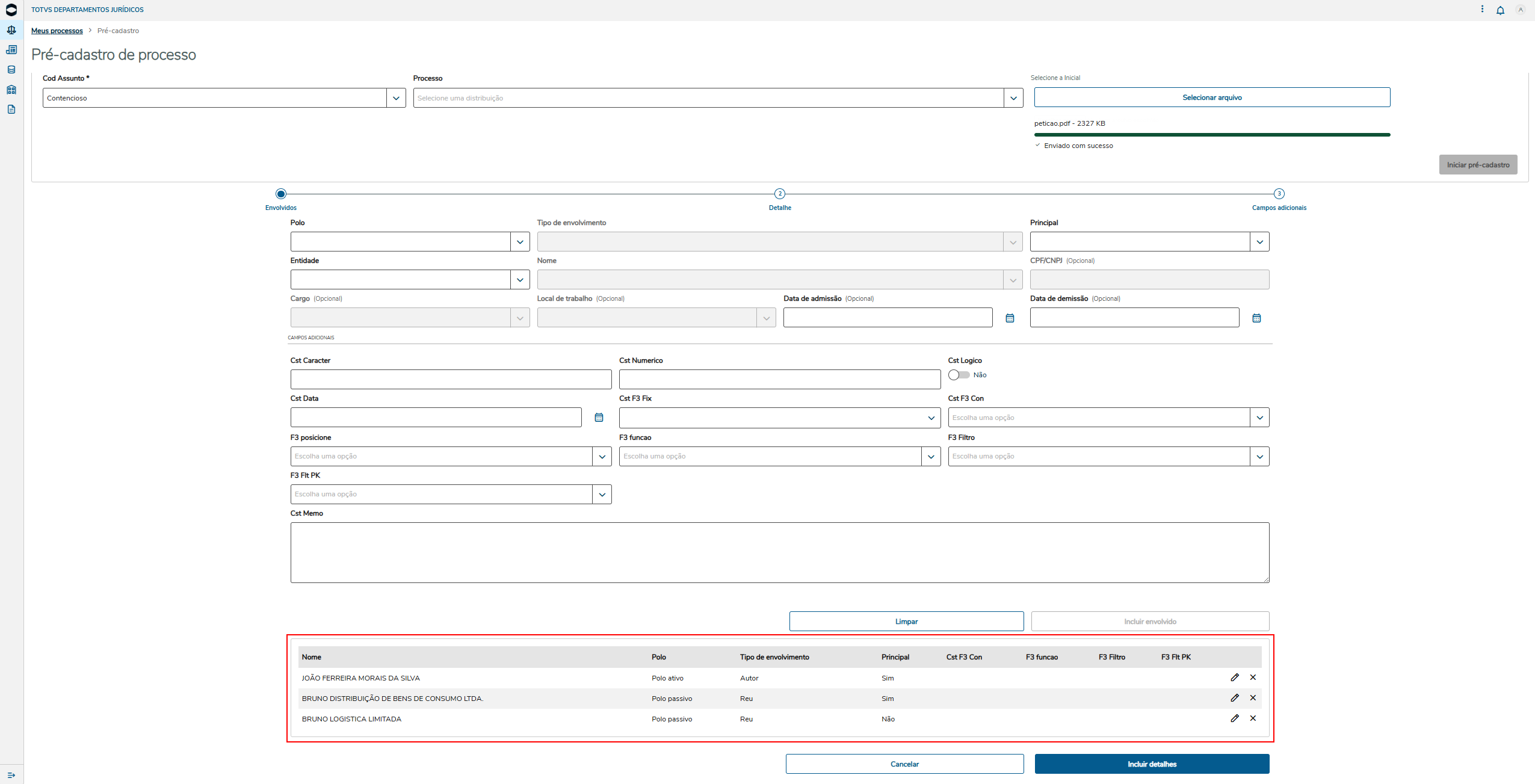Viewport: 1535px width, 784px height.
Task: Edit João Ferreira Morais da Silva row
Action: tap(1235, 678)
